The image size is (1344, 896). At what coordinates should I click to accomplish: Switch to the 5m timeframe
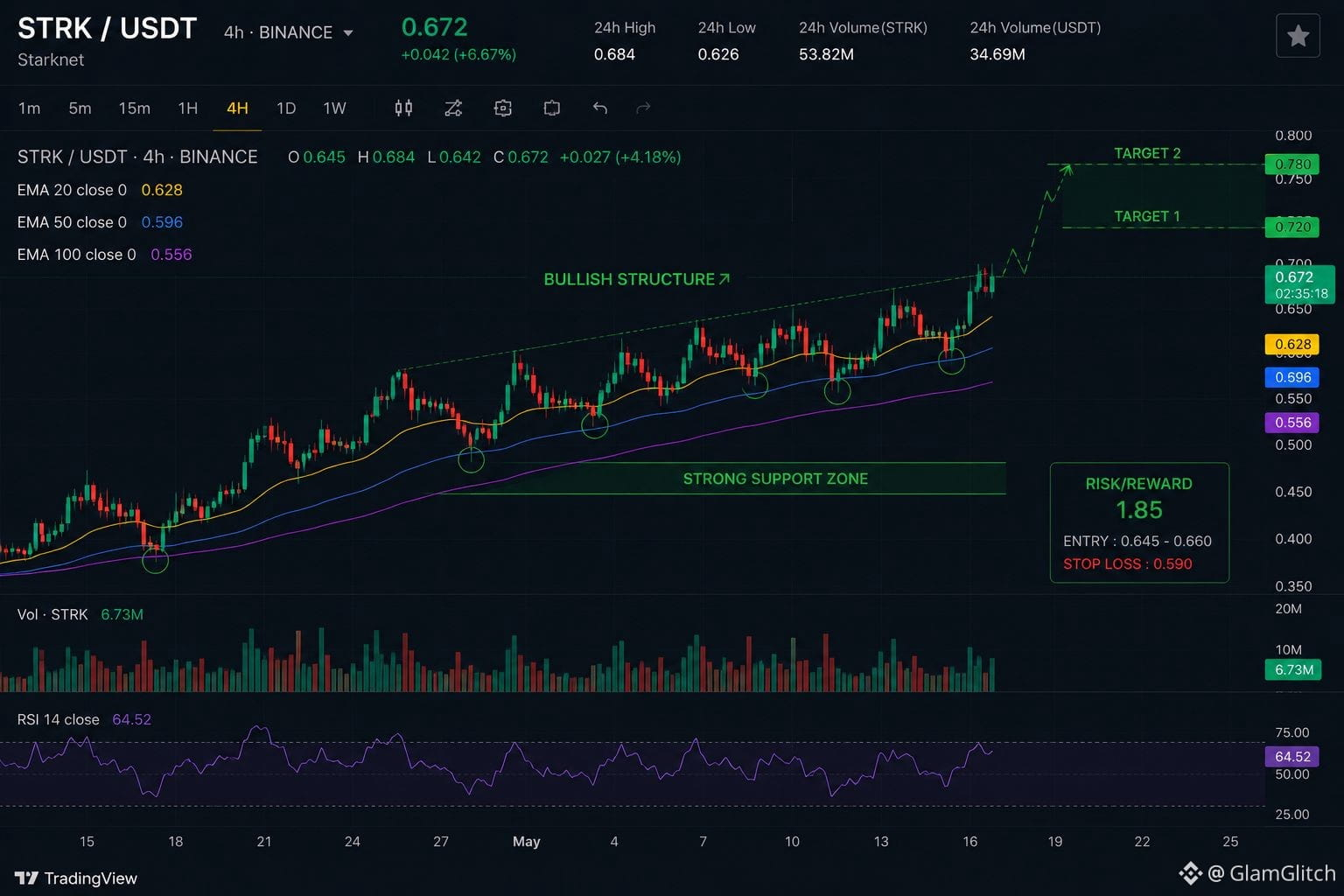point(80,108)
